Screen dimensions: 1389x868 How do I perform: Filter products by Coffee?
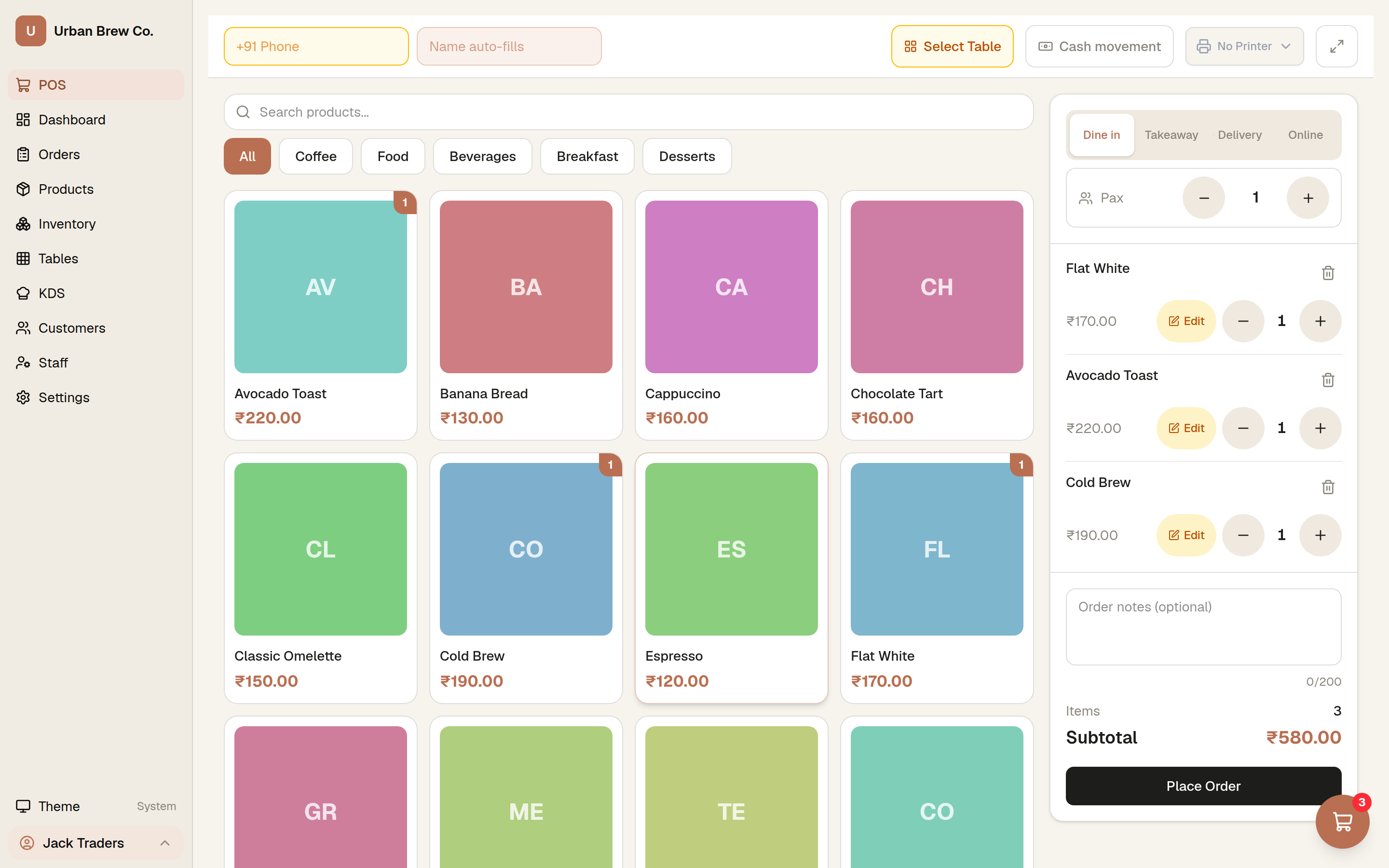click(x=316, y=156)
